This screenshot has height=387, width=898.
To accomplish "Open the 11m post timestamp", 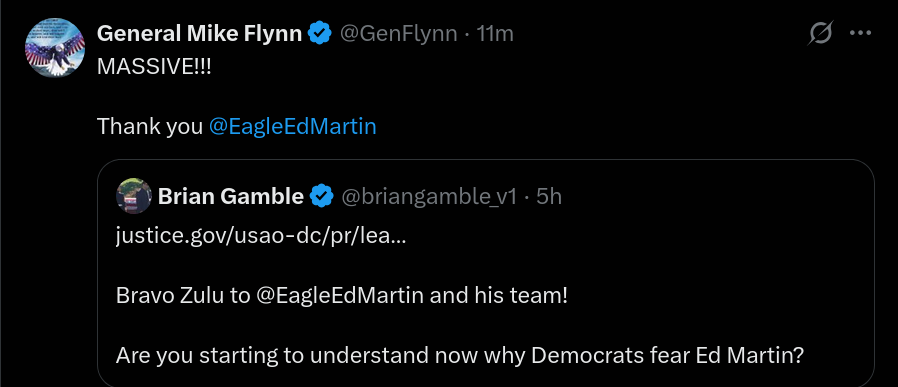I will (495, 34).
